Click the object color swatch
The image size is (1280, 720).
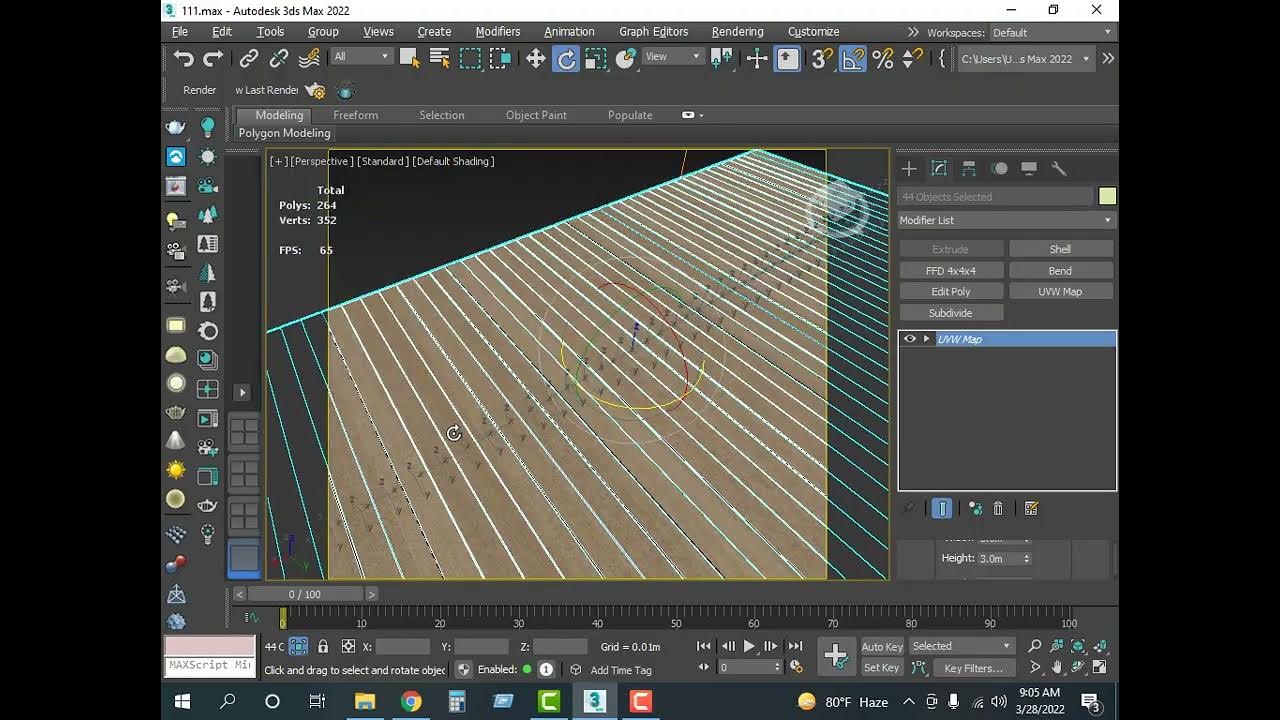[1107, 197]
